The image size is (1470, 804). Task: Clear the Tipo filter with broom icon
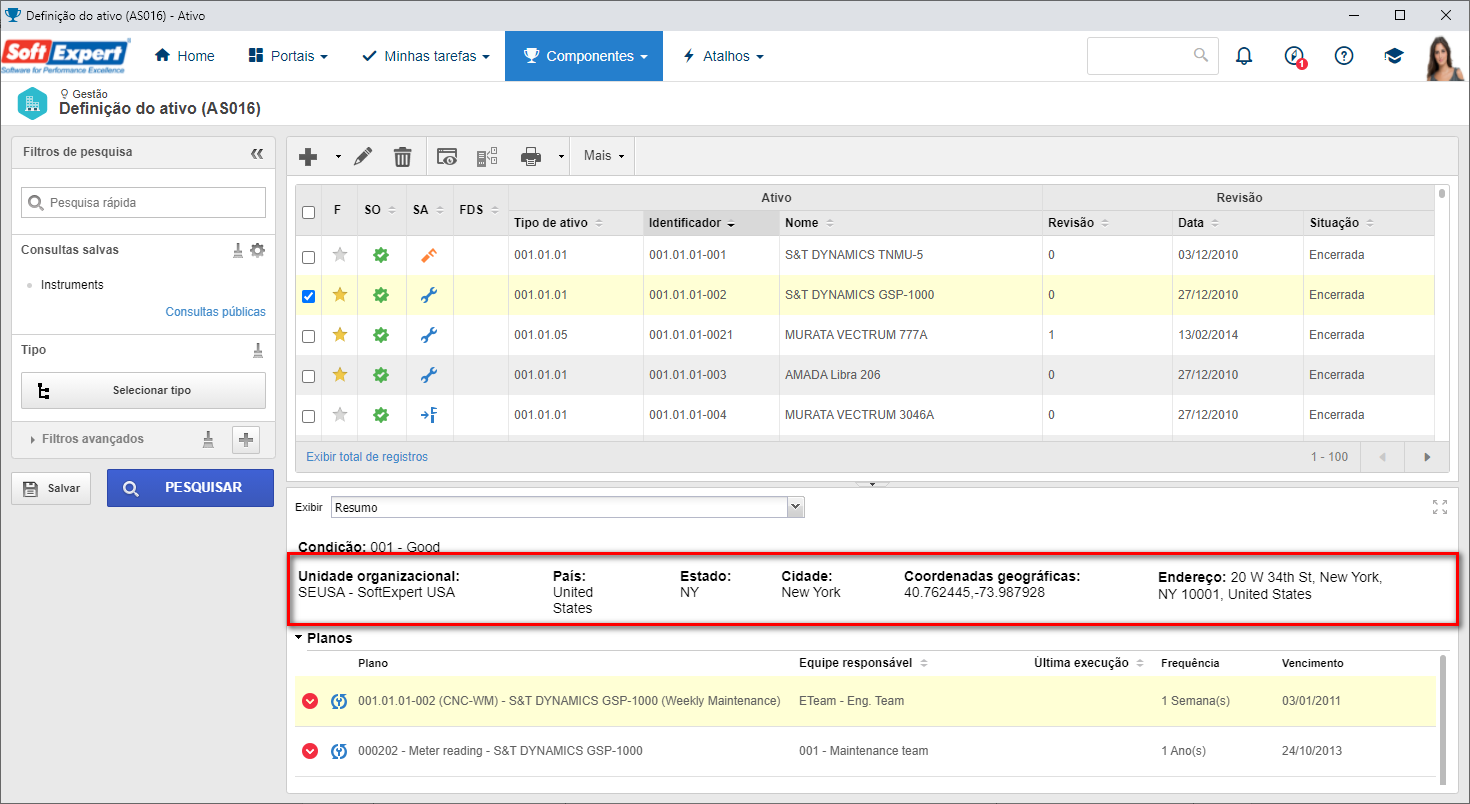coord(258,350)
